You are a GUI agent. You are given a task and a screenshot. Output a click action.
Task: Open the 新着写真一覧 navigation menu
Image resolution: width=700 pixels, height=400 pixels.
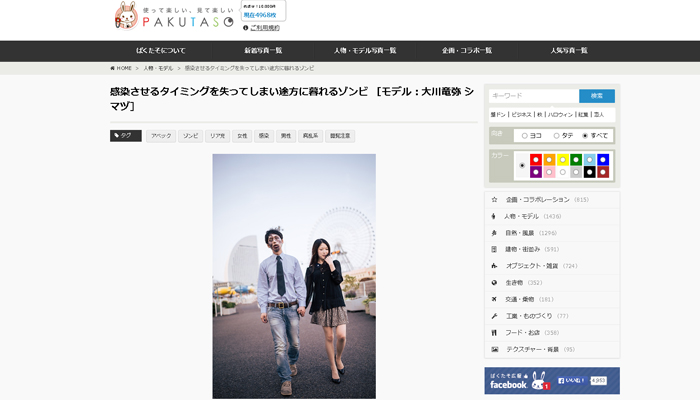click(263, 51)
